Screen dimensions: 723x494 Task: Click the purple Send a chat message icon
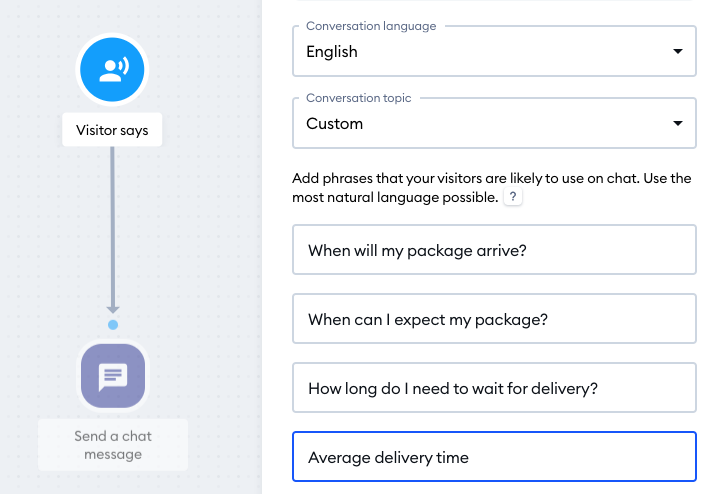coord(113,376)
